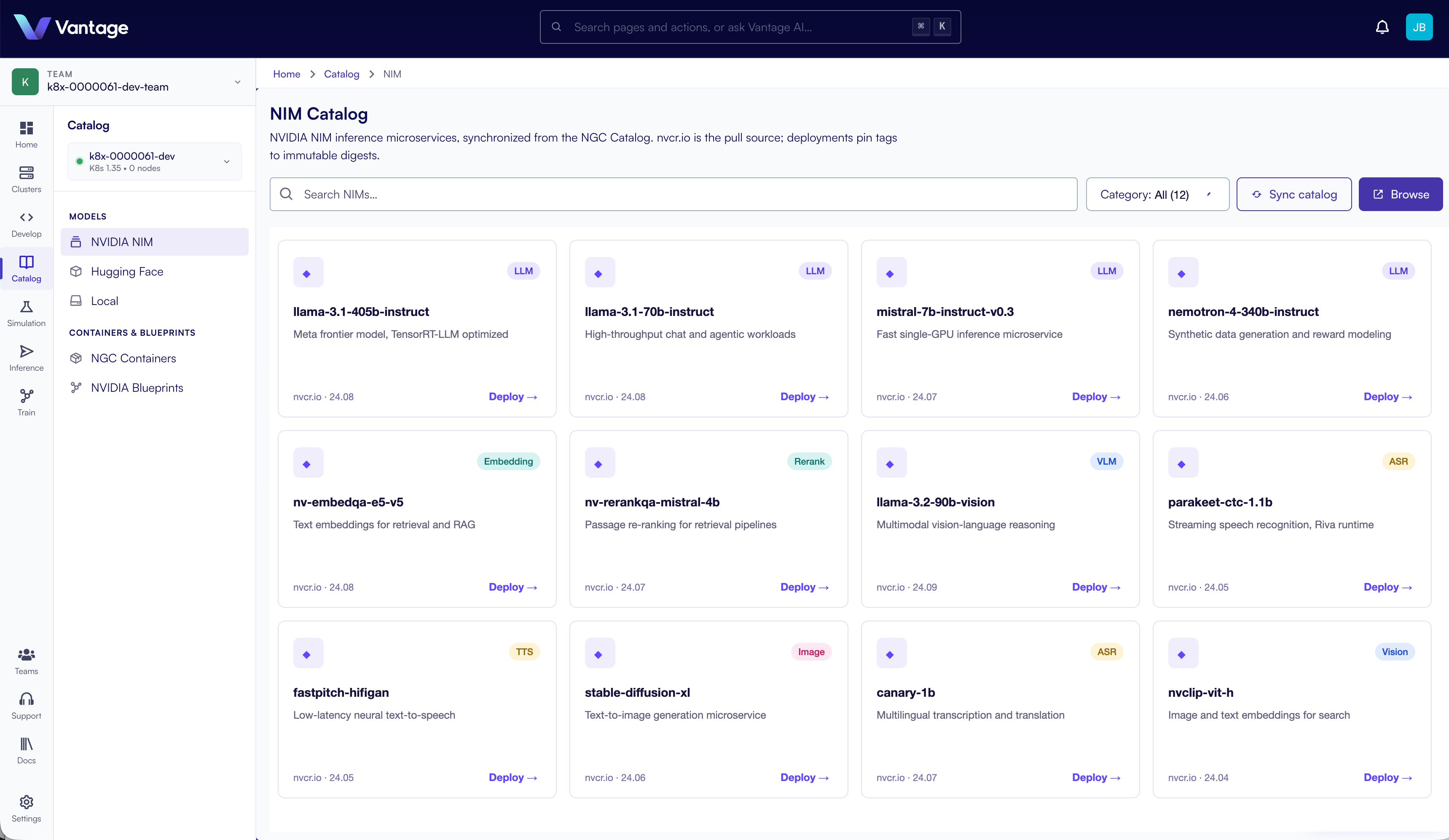This screenshot has width=1449, height=840.
Task: Click the Browse button
Action: [x=1400, y=194]
